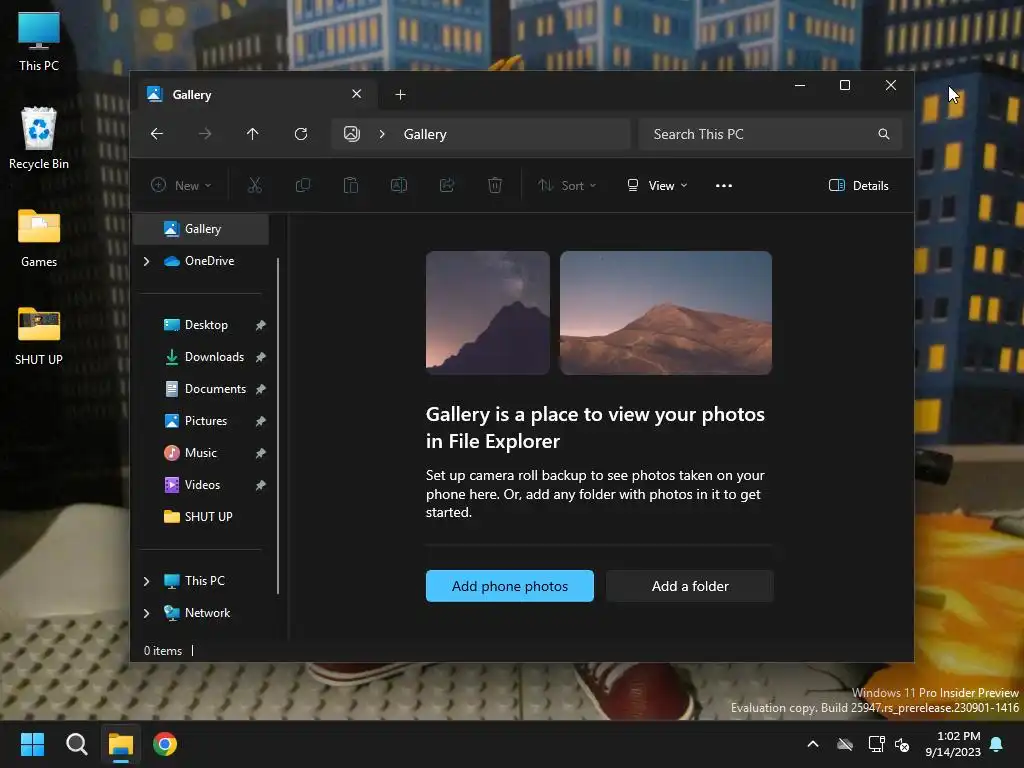The height and width of the screenshot is (768, 1024).
Task: Click the Add phone photos button
Action: coord(509,586)
